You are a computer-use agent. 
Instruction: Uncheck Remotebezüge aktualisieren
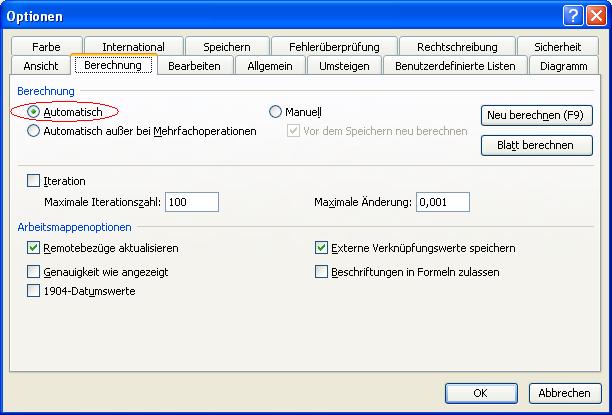34,247
